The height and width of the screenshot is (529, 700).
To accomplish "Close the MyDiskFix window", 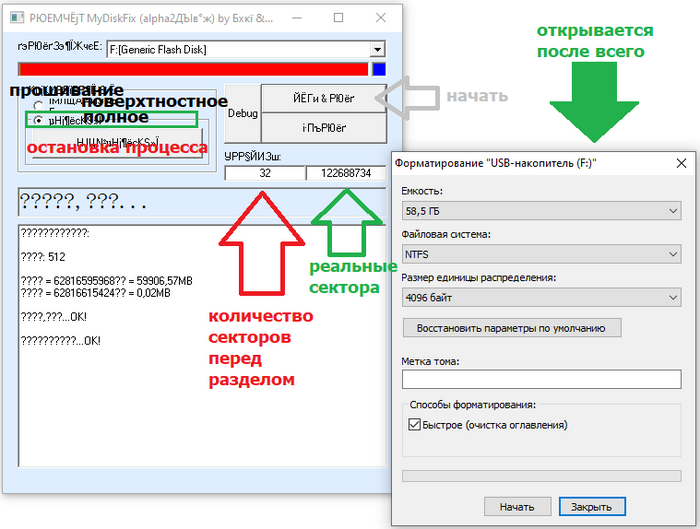I will coord(381,18).
